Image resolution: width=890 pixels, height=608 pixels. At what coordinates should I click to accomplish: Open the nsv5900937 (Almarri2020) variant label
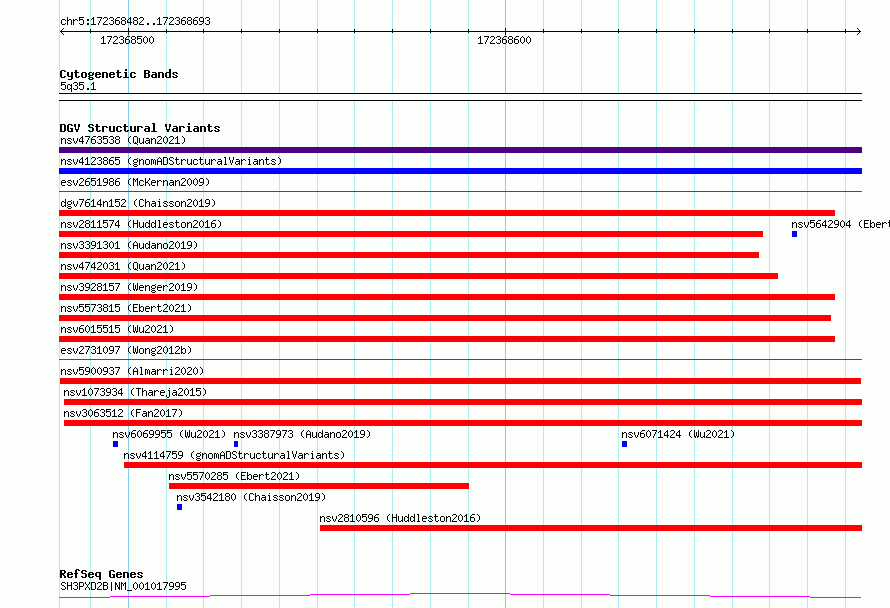point(132,371)
